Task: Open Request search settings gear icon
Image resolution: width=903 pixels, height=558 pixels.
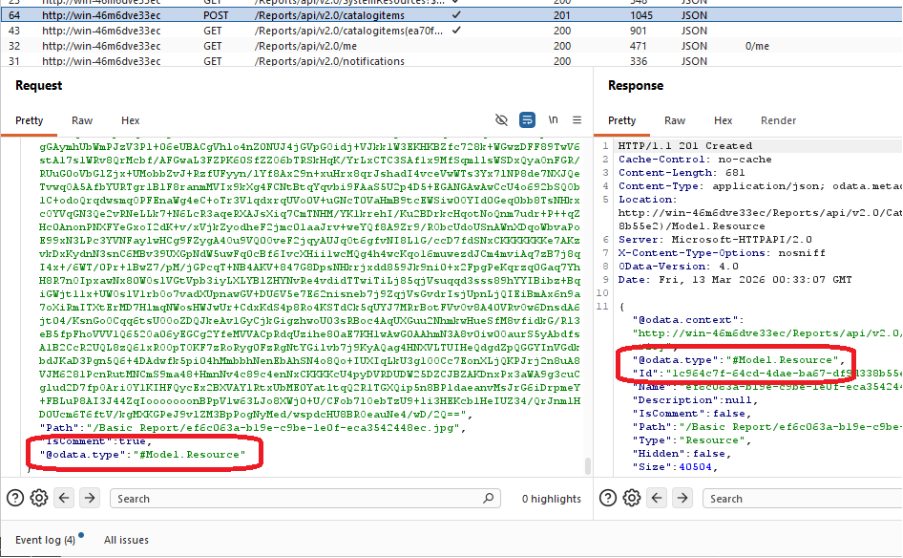Action: tap(39, 498)
